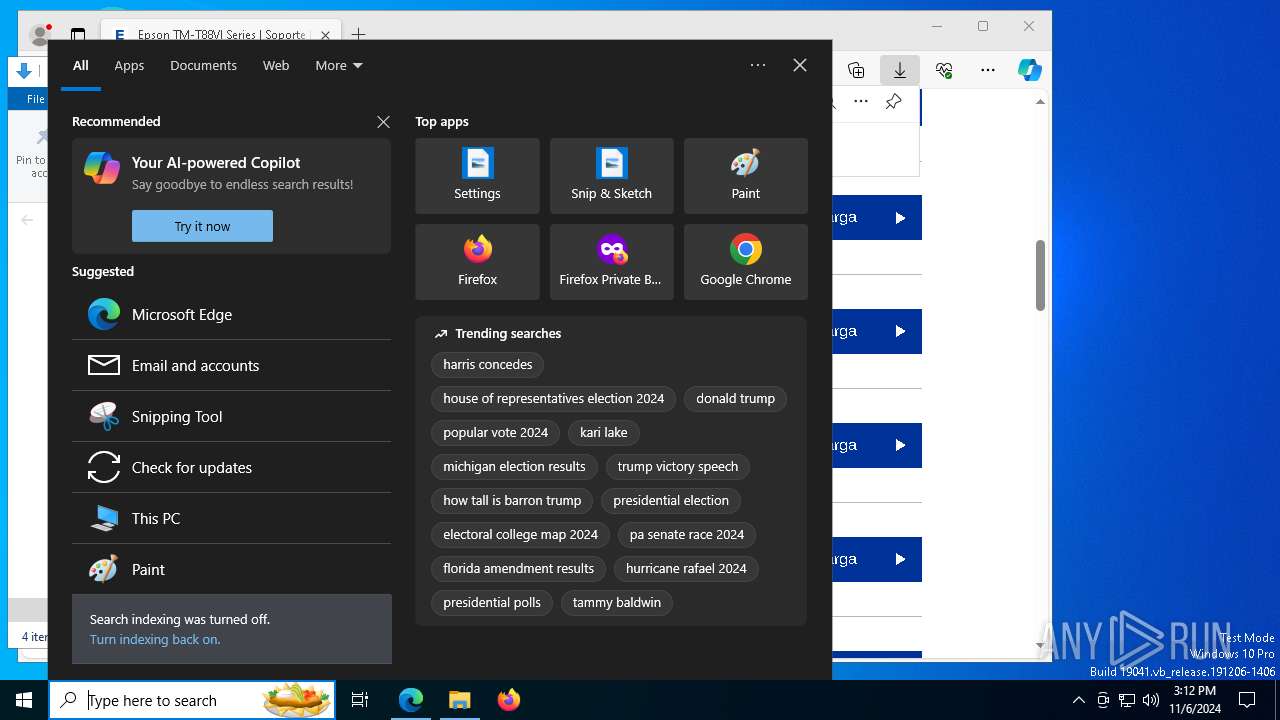Close the search panel

(x=800, y=65)
